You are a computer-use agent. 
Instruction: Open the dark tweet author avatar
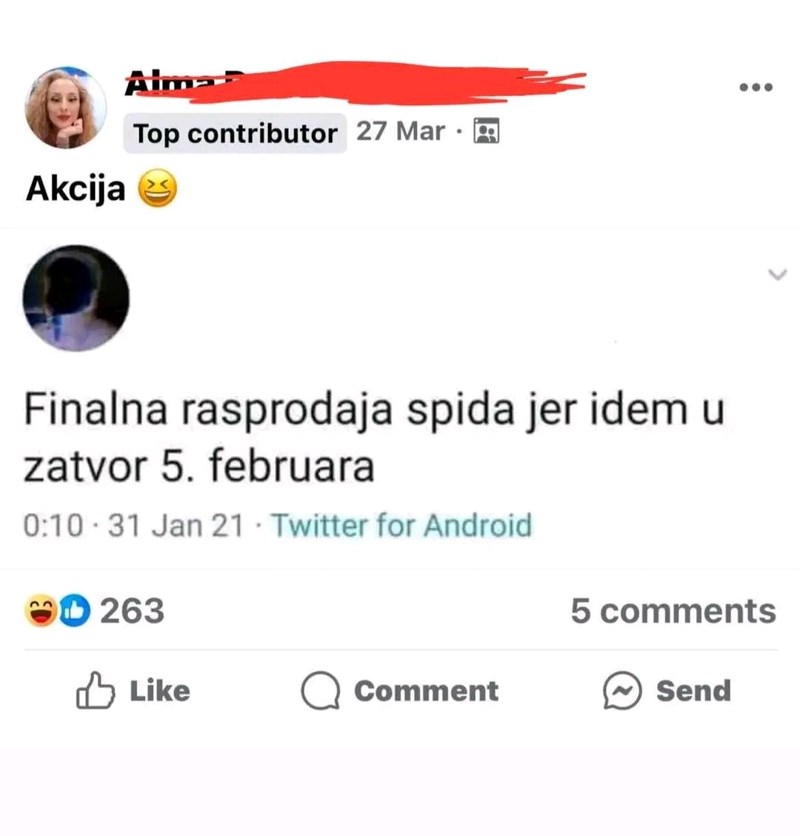76,298
